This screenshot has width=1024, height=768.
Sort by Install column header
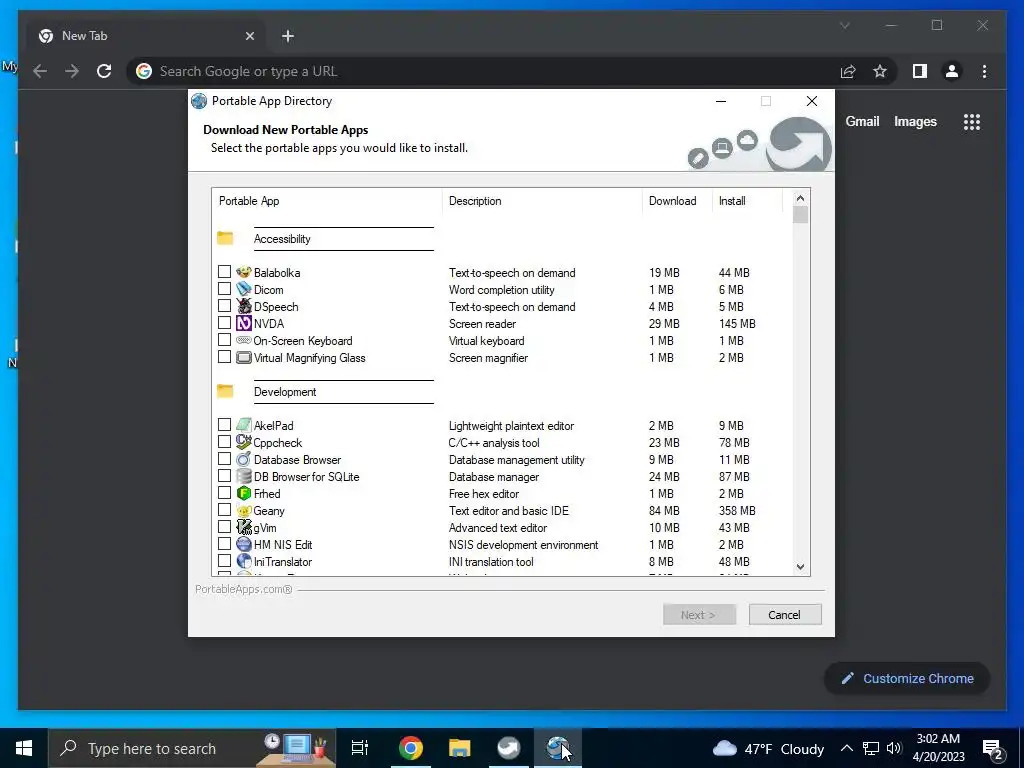pyautogui.click(x=747, y=200)
